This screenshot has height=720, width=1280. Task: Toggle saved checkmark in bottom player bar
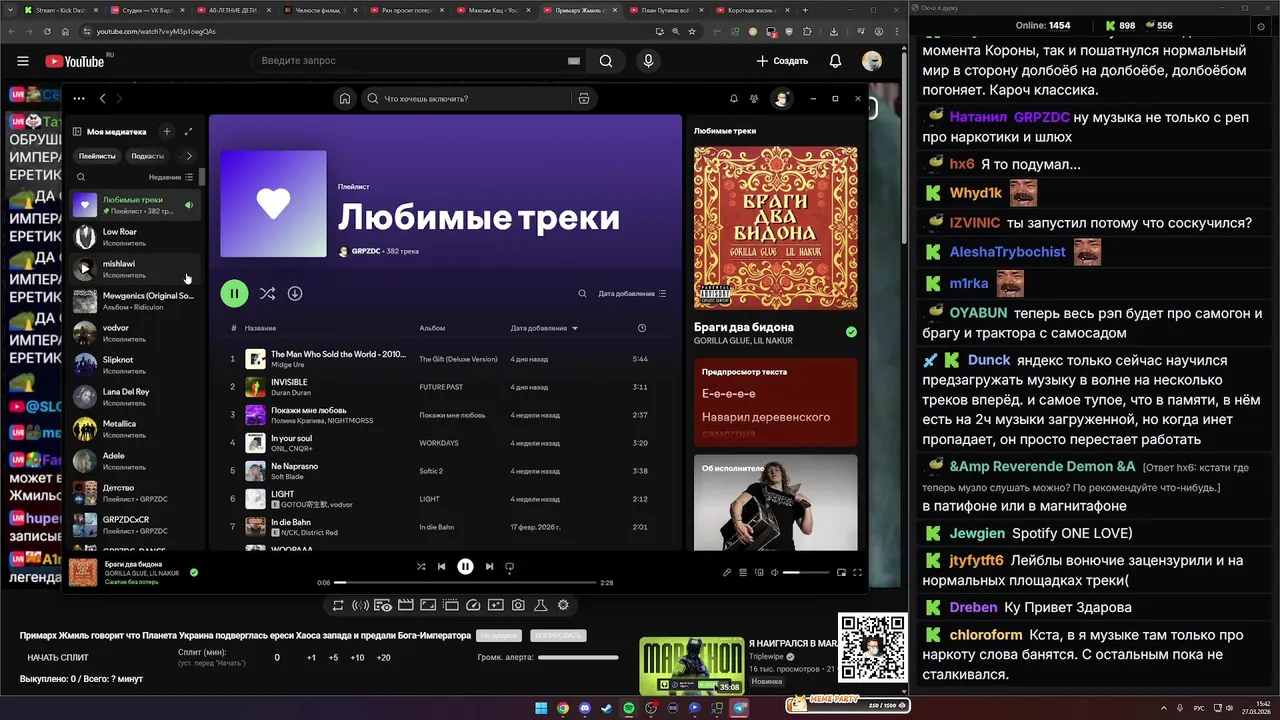coord(194,573)
